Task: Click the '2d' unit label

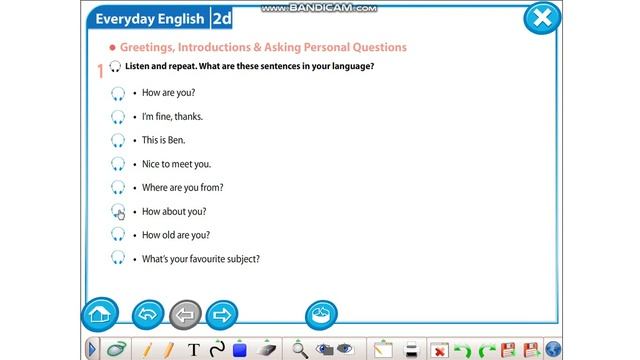Action: point(222,19)
